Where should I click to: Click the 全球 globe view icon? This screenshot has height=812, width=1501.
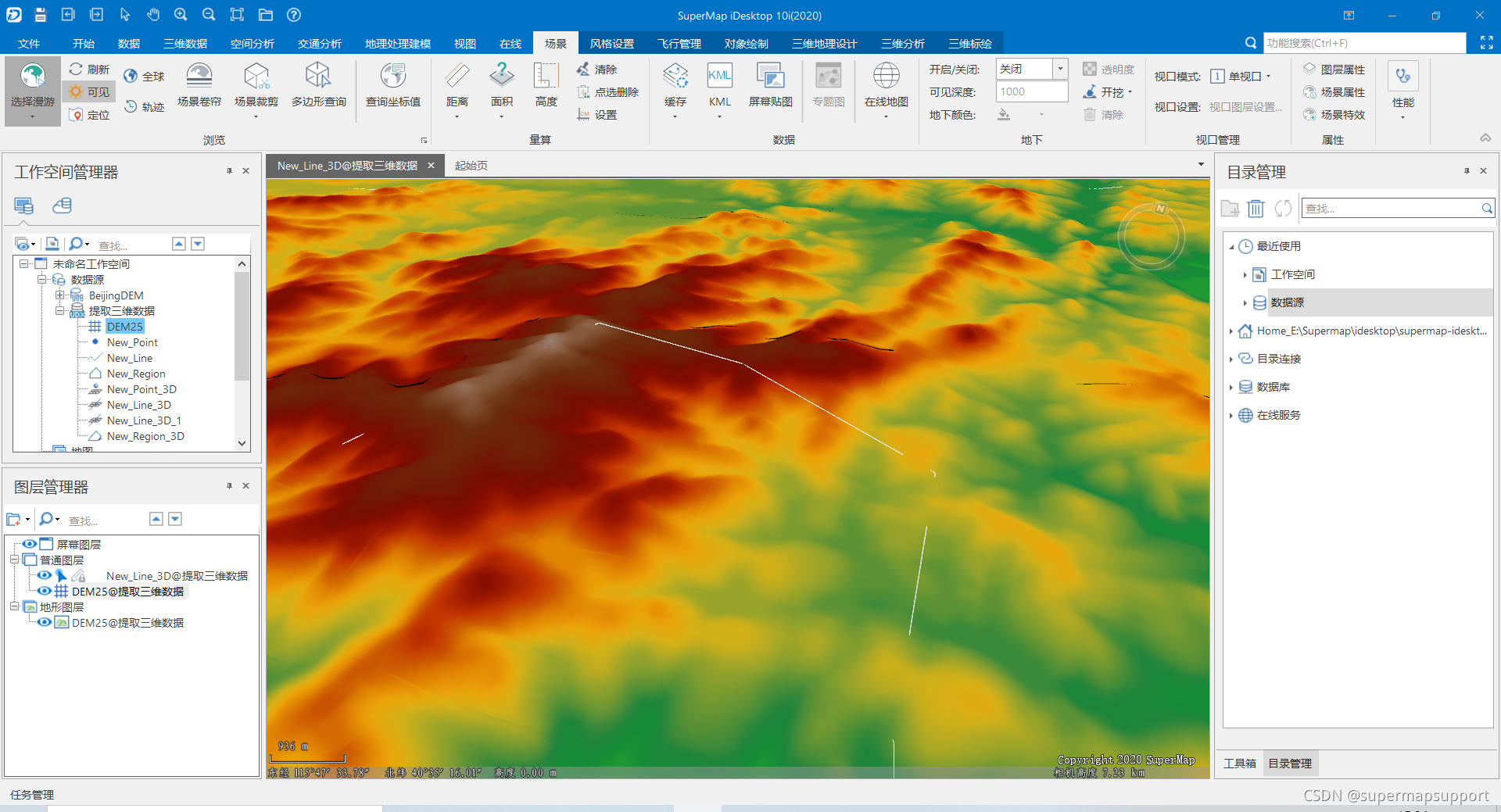pos(131,76)
